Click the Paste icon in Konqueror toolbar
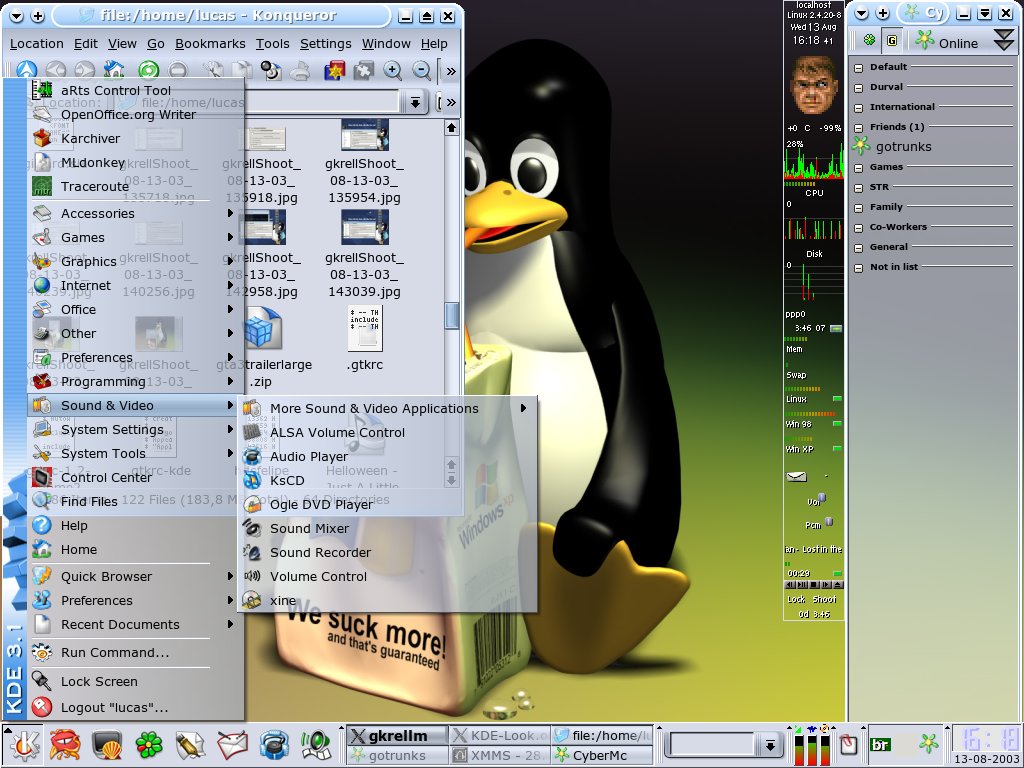This screenshot has width=1024, height=768. [x=270, y=70]
